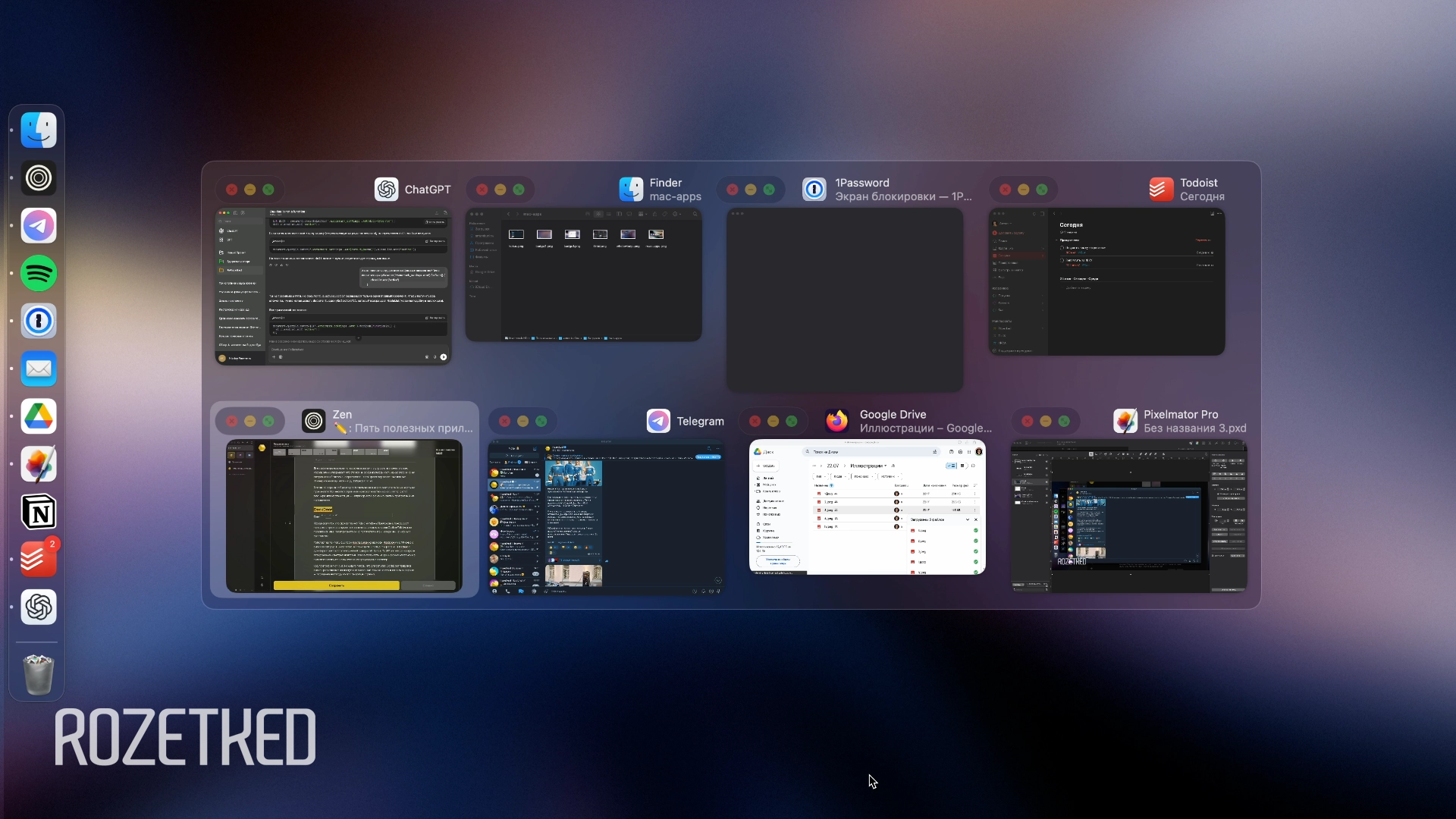This screenshot has width=1456, height=819.
Task: Click the ChatGPT dock icon
Action: (x=39, y=607)
